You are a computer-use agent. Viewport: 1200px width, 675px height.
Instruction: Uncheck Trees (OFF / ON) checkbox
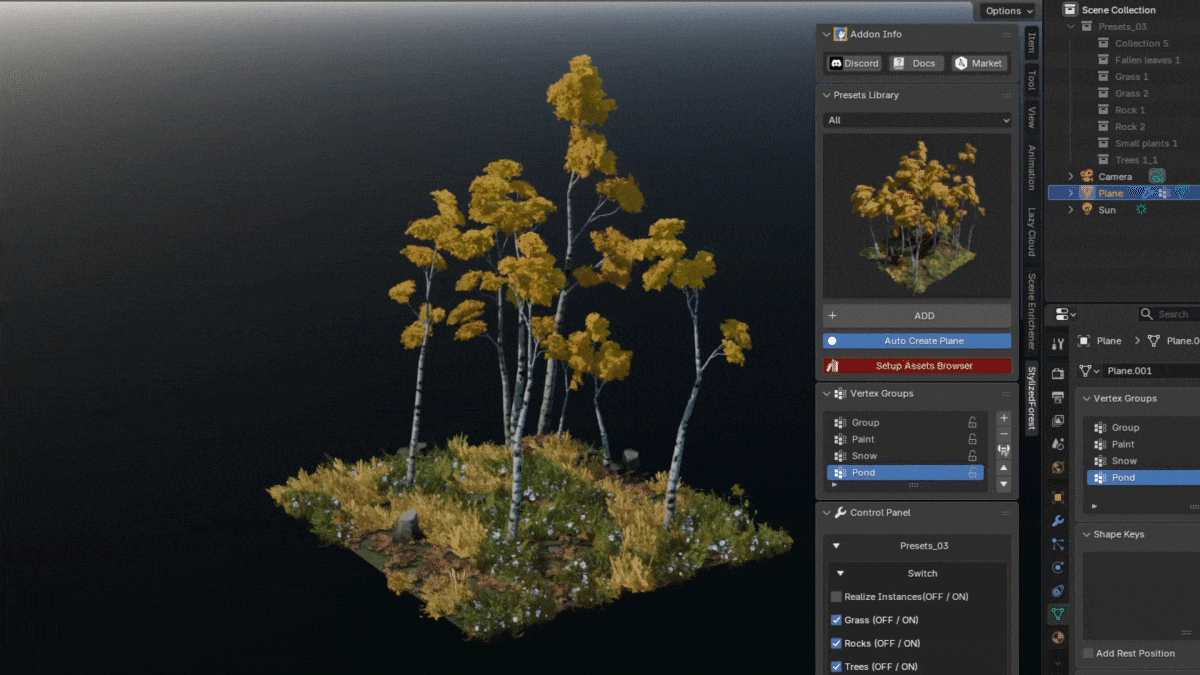[x=836, y=666]
